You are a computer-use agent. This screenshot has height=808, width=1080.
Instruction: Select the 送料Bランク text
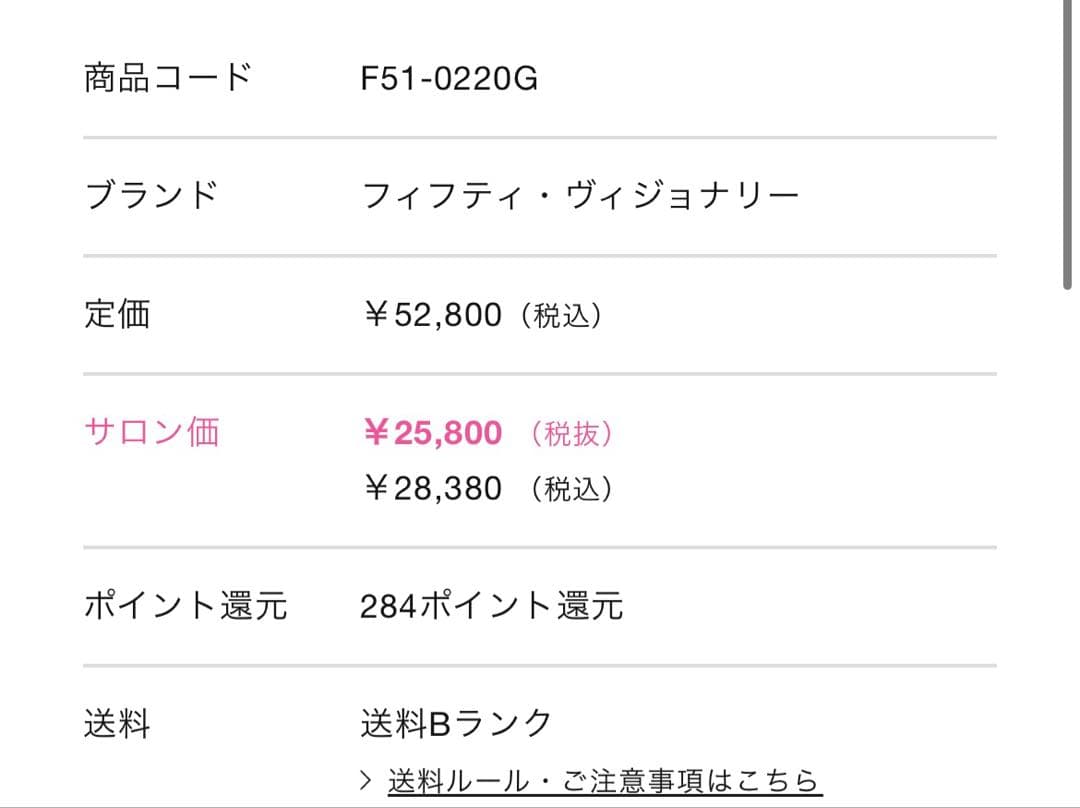(x=456, y=723)
